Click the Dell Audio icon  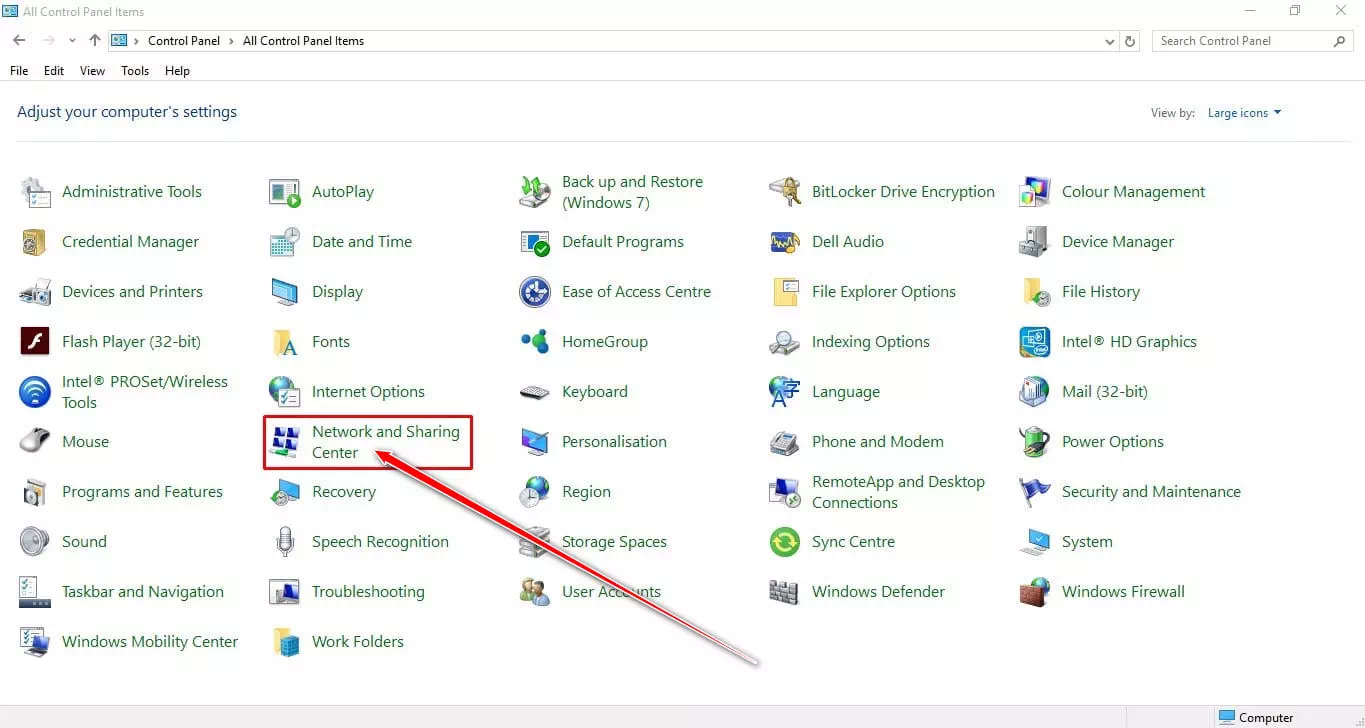click(x=785, y=242)
